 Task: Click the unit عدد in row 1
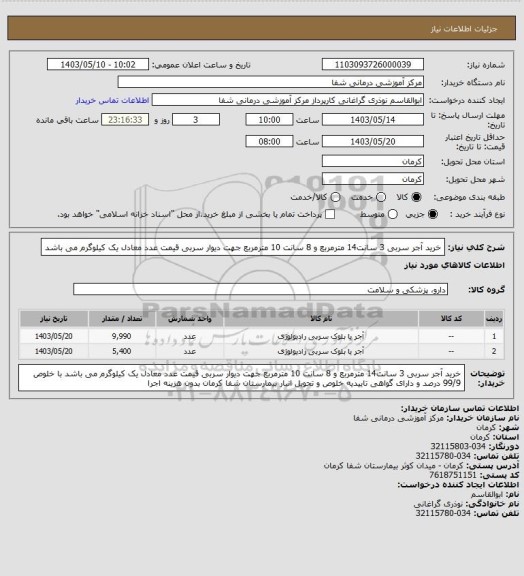(x=190, y=336)
